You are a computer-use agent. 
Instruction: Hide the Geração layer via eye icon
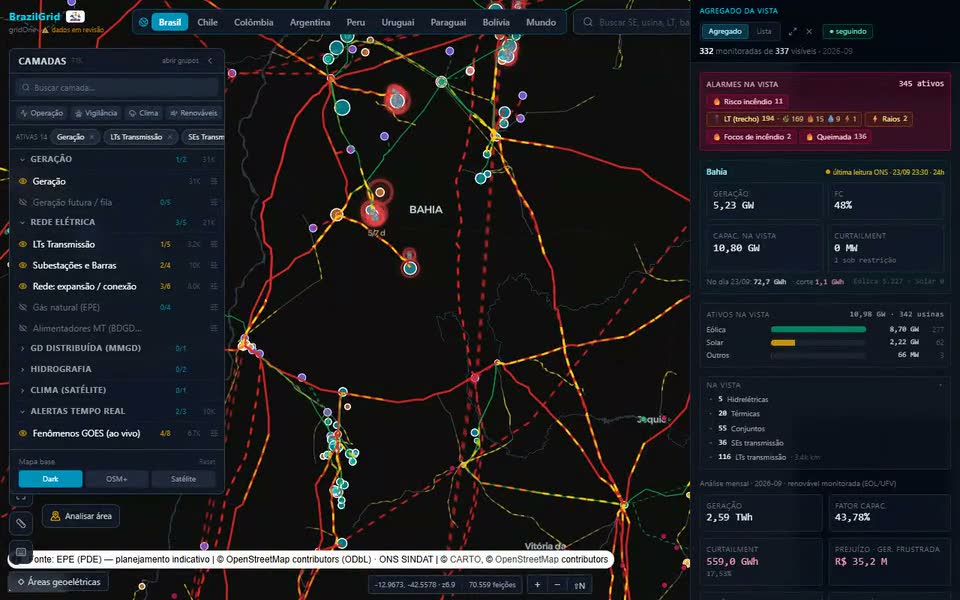[23, 181]
